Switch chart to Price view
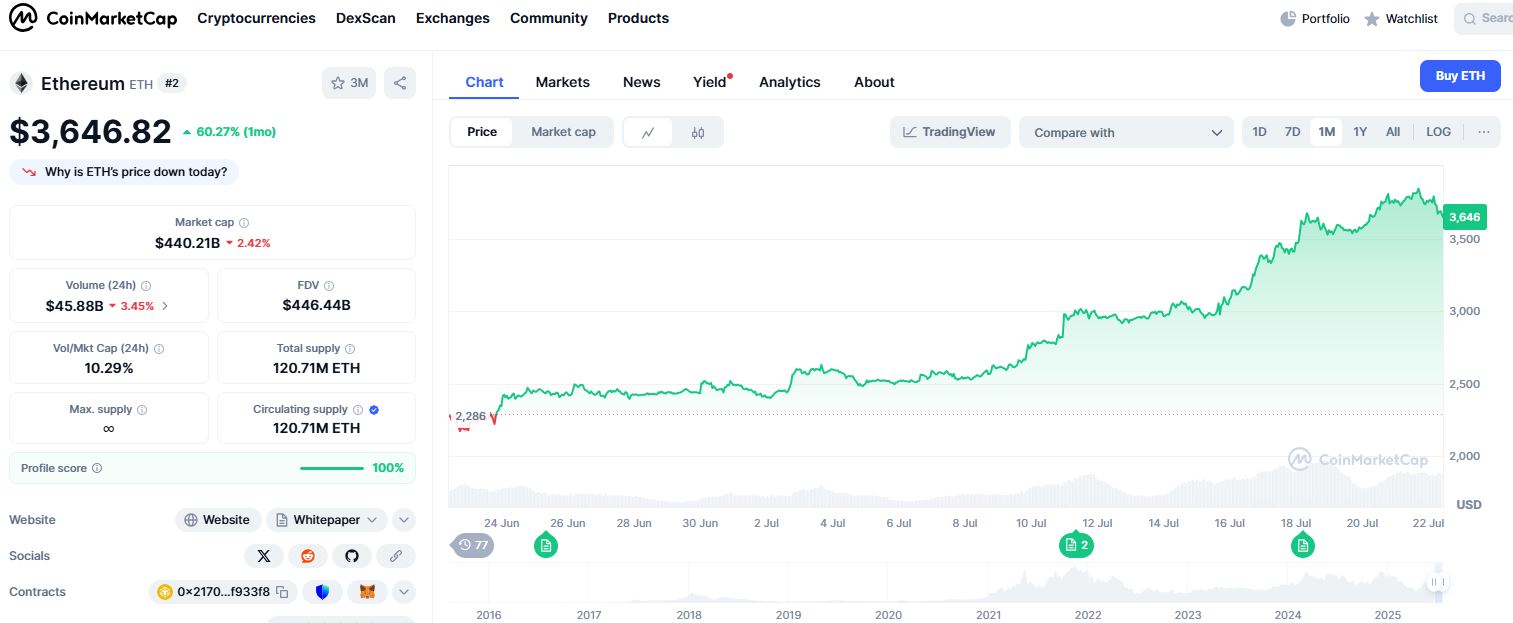Screen dimensions: 1513x623 (482, 132)
